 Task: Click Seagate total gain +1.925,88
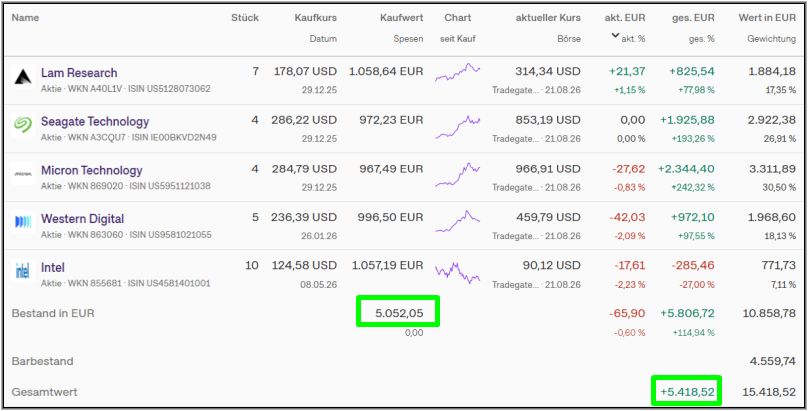coord(687,120)
